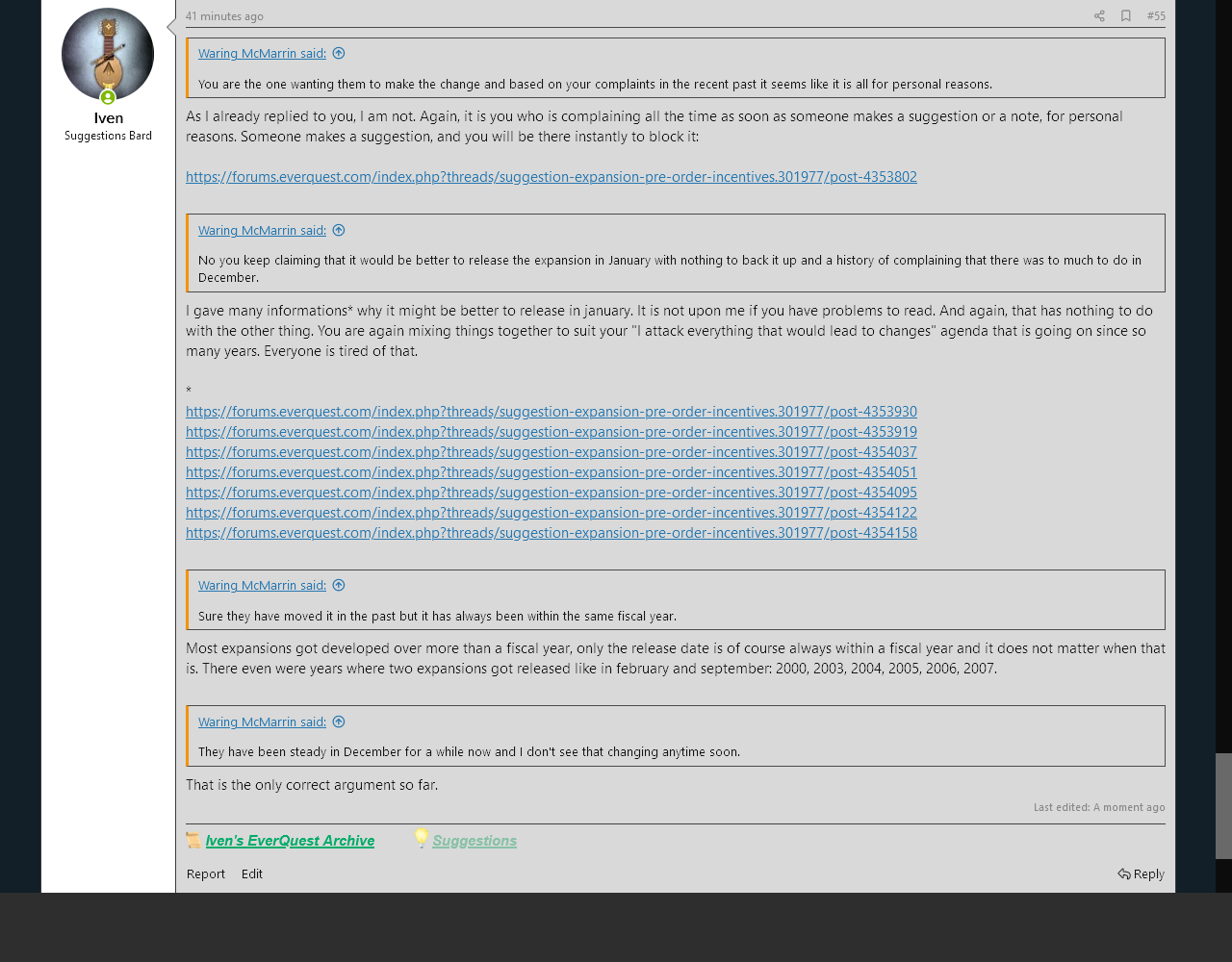1232x962 pixels.
Task: Open the post-4353930 forum link
Action: [x=551, y=412]
